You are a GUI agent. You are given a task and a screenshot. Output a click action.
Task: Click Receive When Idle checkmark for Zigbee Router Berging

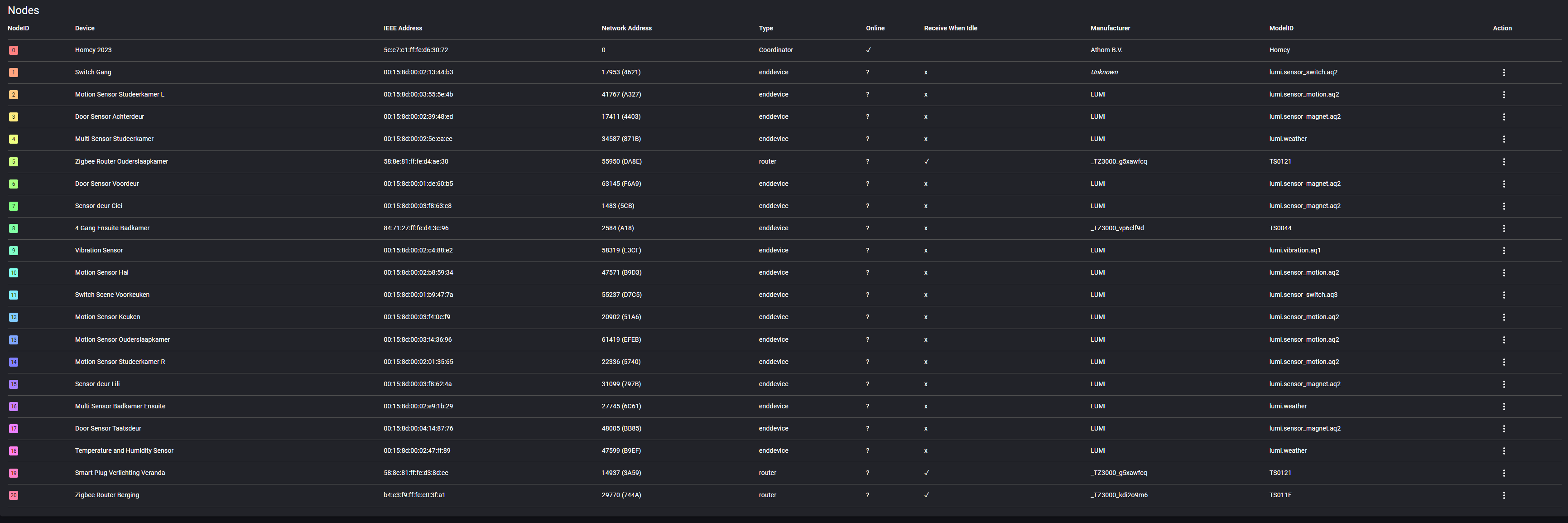(x=926, y=495)
